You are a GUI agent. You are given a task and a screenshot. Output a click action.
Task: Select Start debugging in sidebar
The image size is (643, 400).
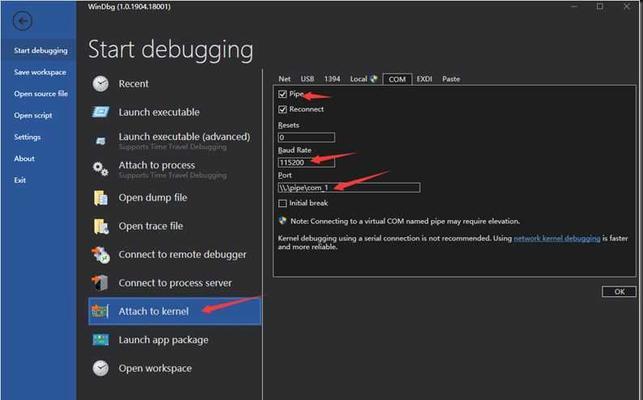[41, 50]
